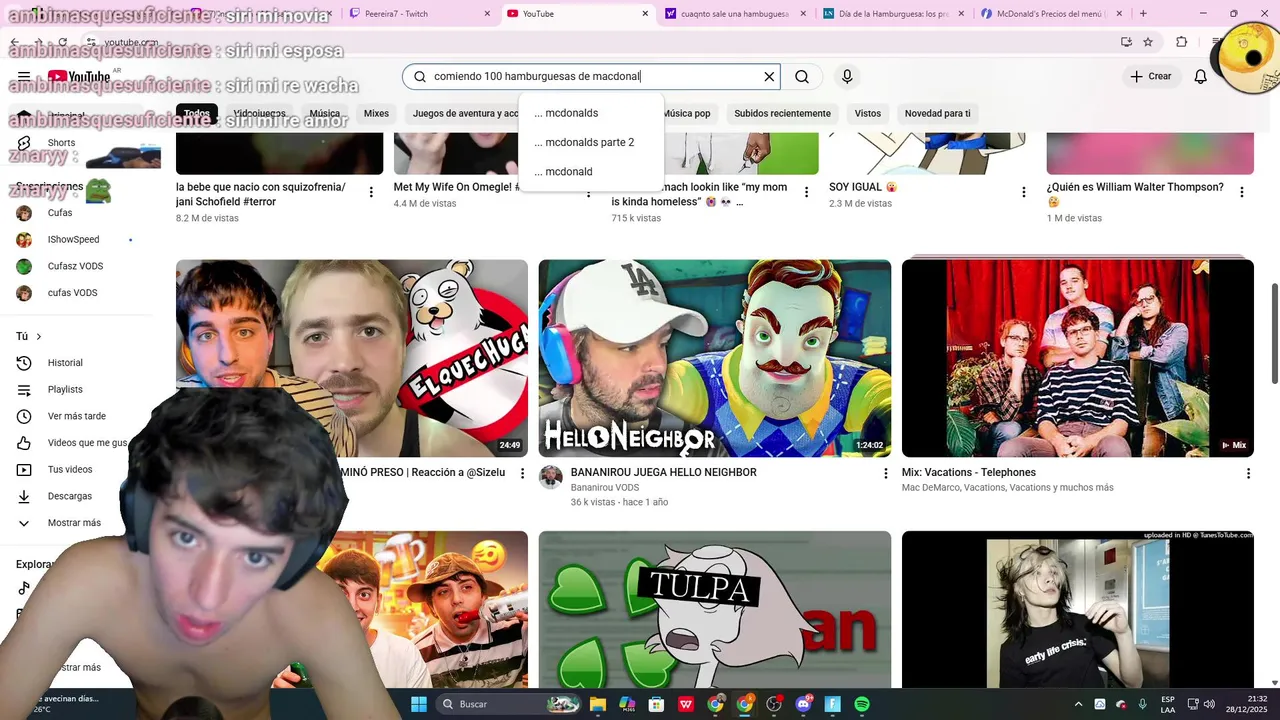Screen dimensions: 1280x720
Task: Open options for William Walter Thompson video
Action: click(x=1242, y=192)
